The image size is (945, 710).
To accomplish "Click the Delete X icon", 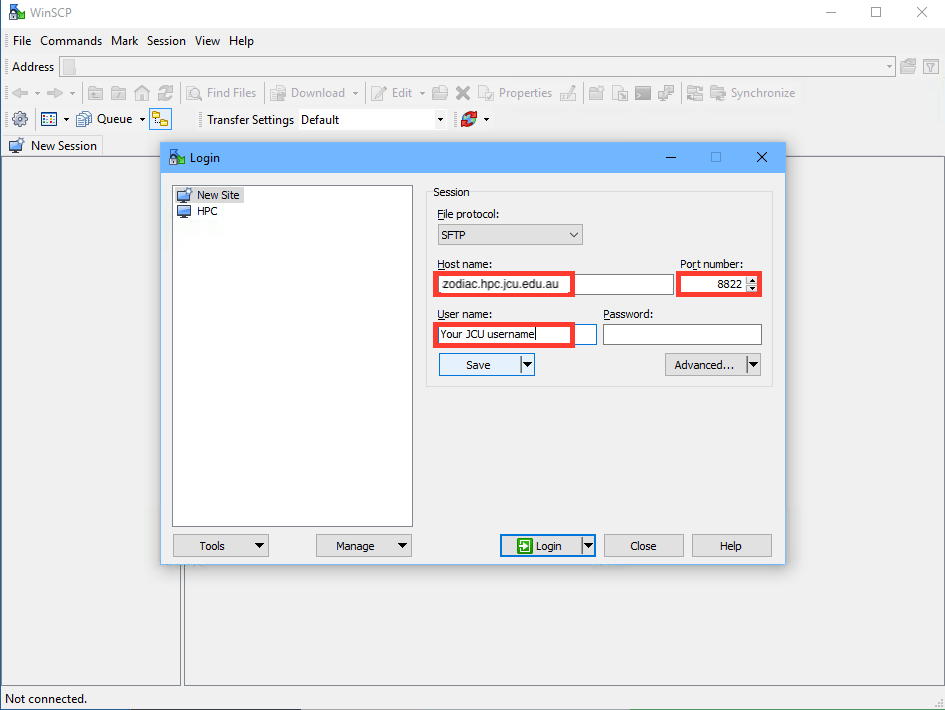I will click(463, 93).
